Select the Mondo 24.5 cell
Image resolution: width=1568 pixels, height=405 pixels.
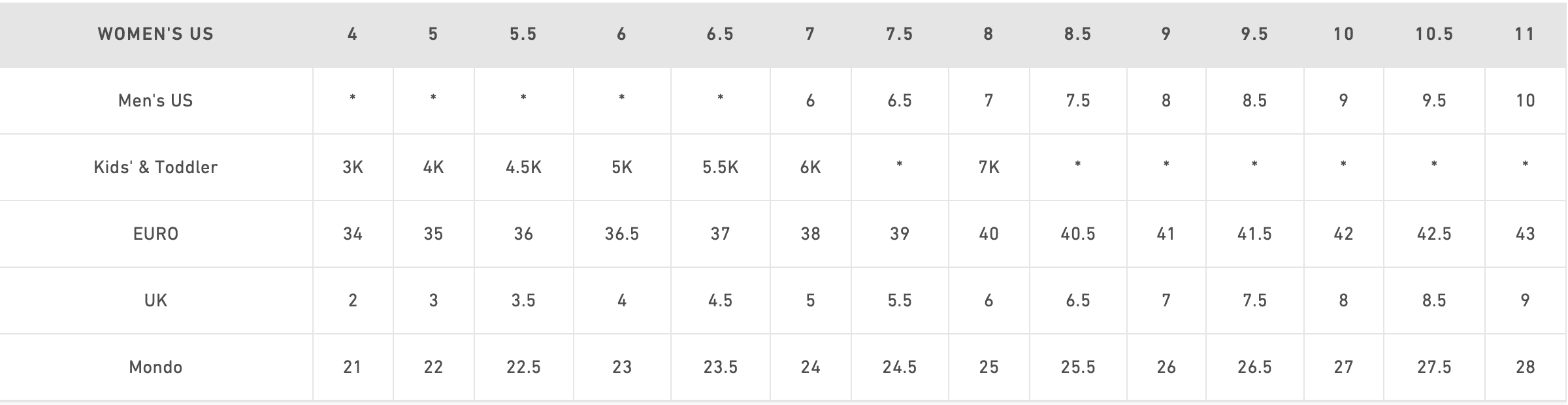coord(900,367)
